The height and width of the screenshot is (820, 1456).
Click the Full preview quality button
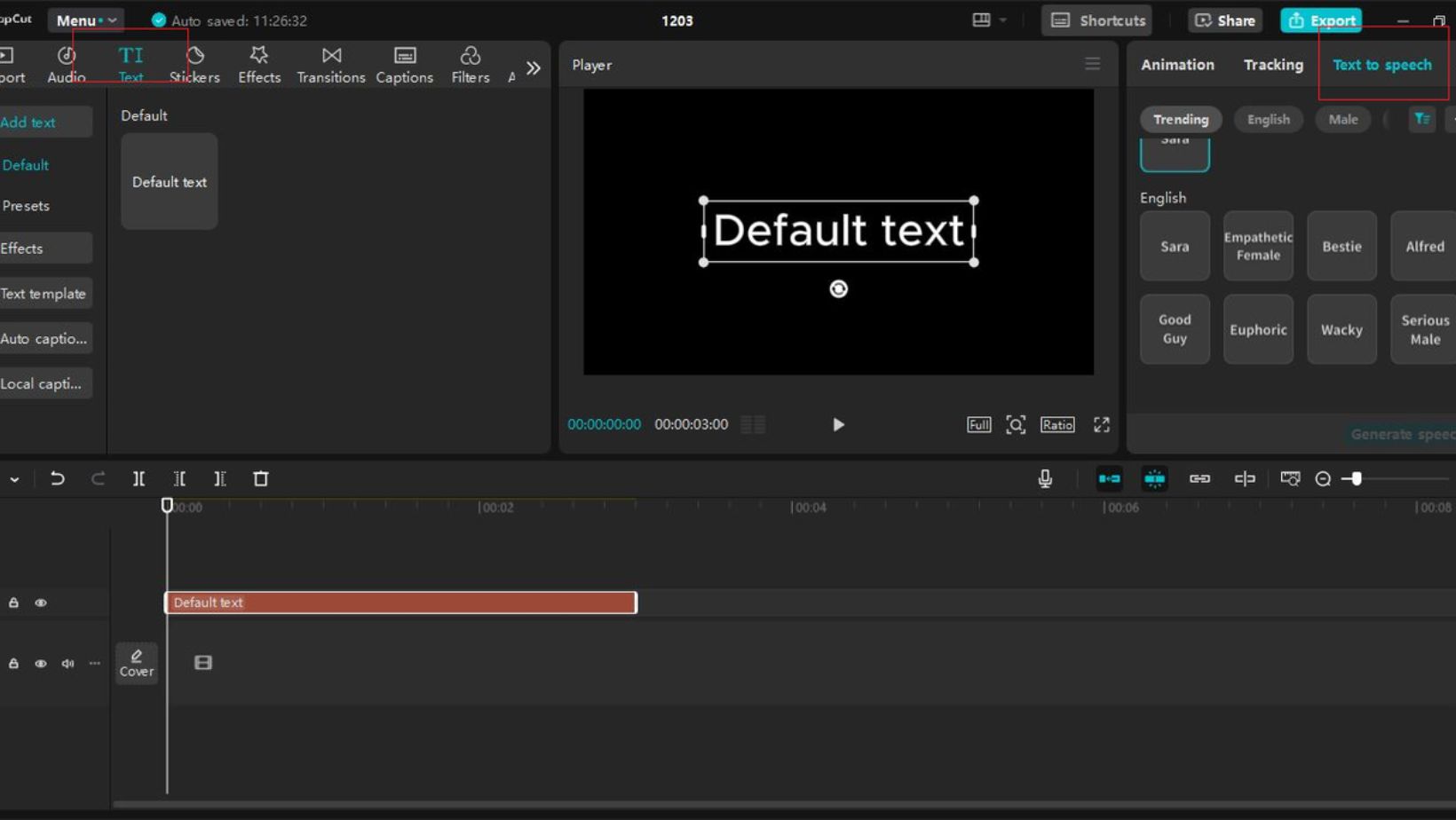[978, 425]
